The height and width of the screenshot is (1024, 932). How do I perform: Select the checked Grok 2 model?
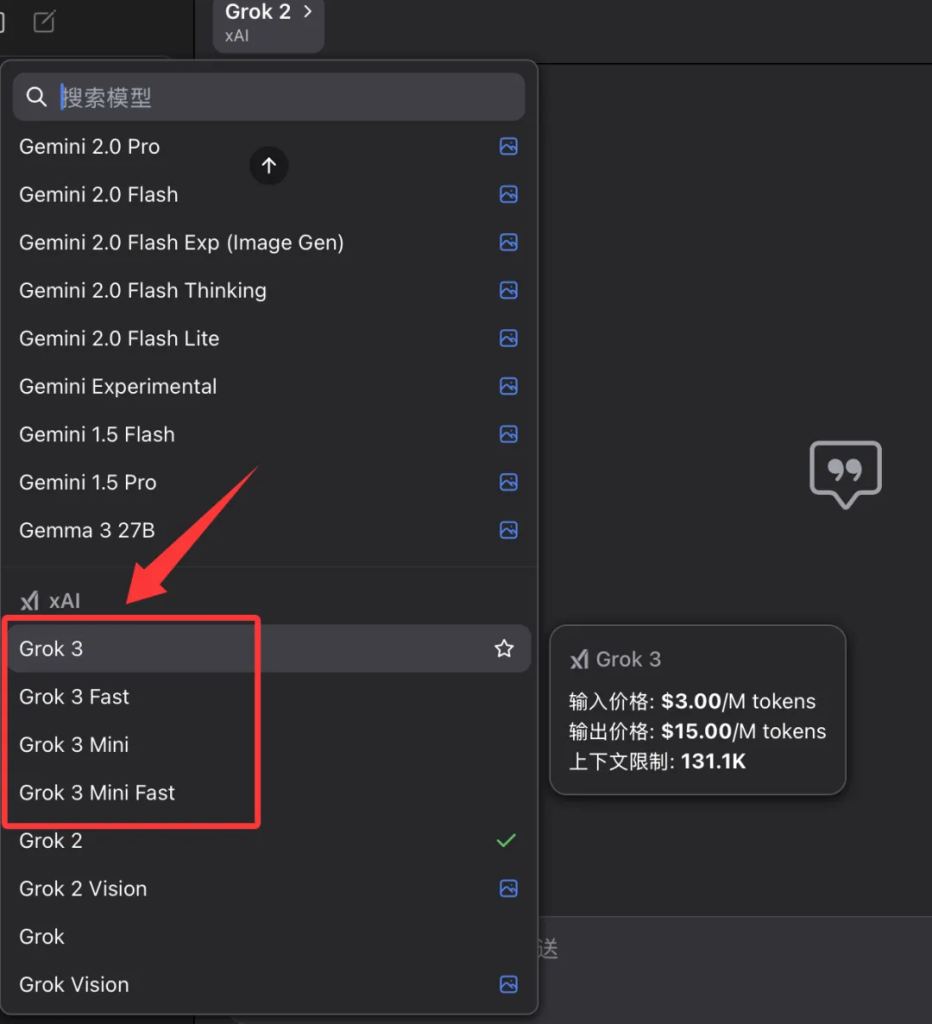pyautogui.click(x=268, y=840)
